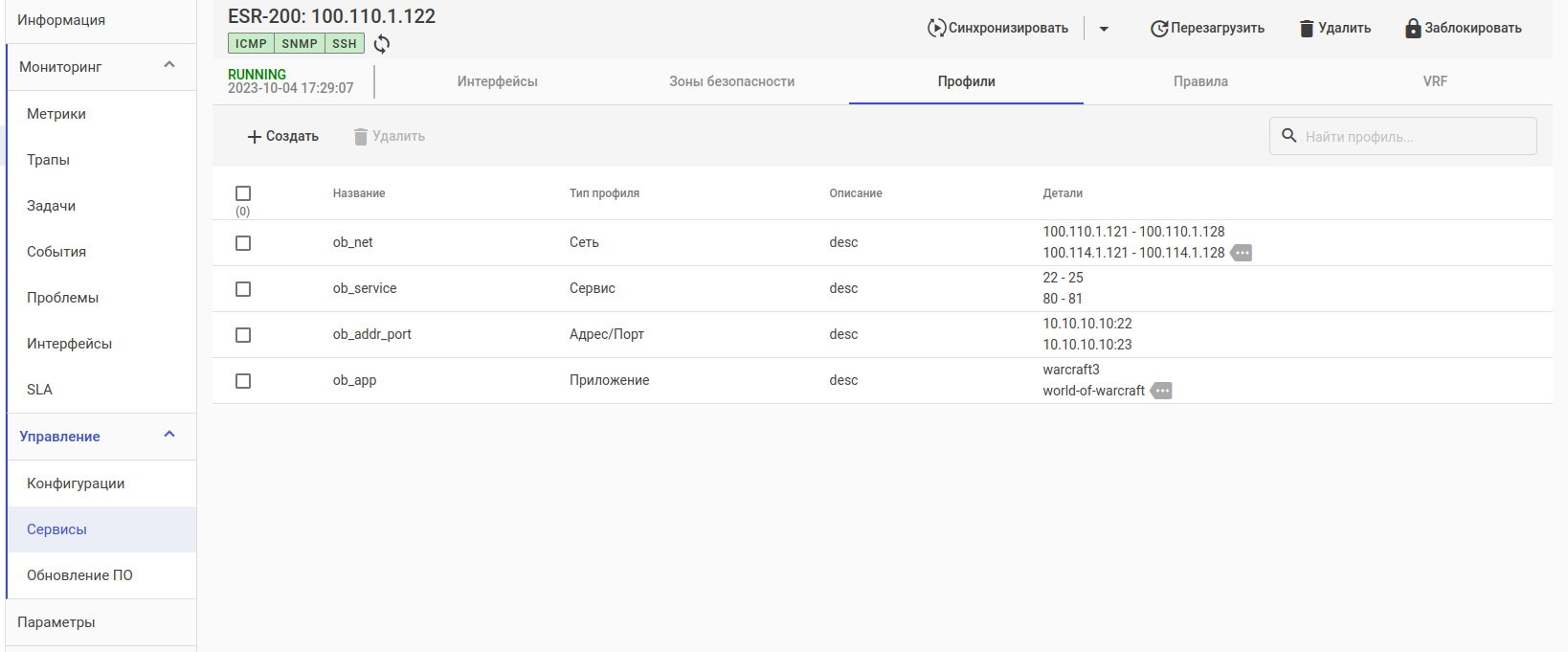Click the refresh status icon beside SSH
Image resolution: width=1568 pixels, height=652 pixels.
tap(382, 44)
